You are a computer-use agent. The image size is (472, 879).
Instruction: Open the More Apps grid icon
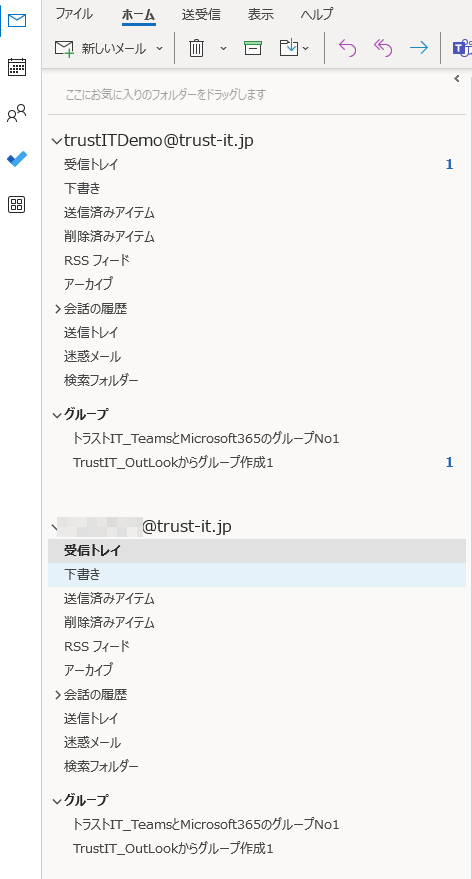[x=16, y=205]
